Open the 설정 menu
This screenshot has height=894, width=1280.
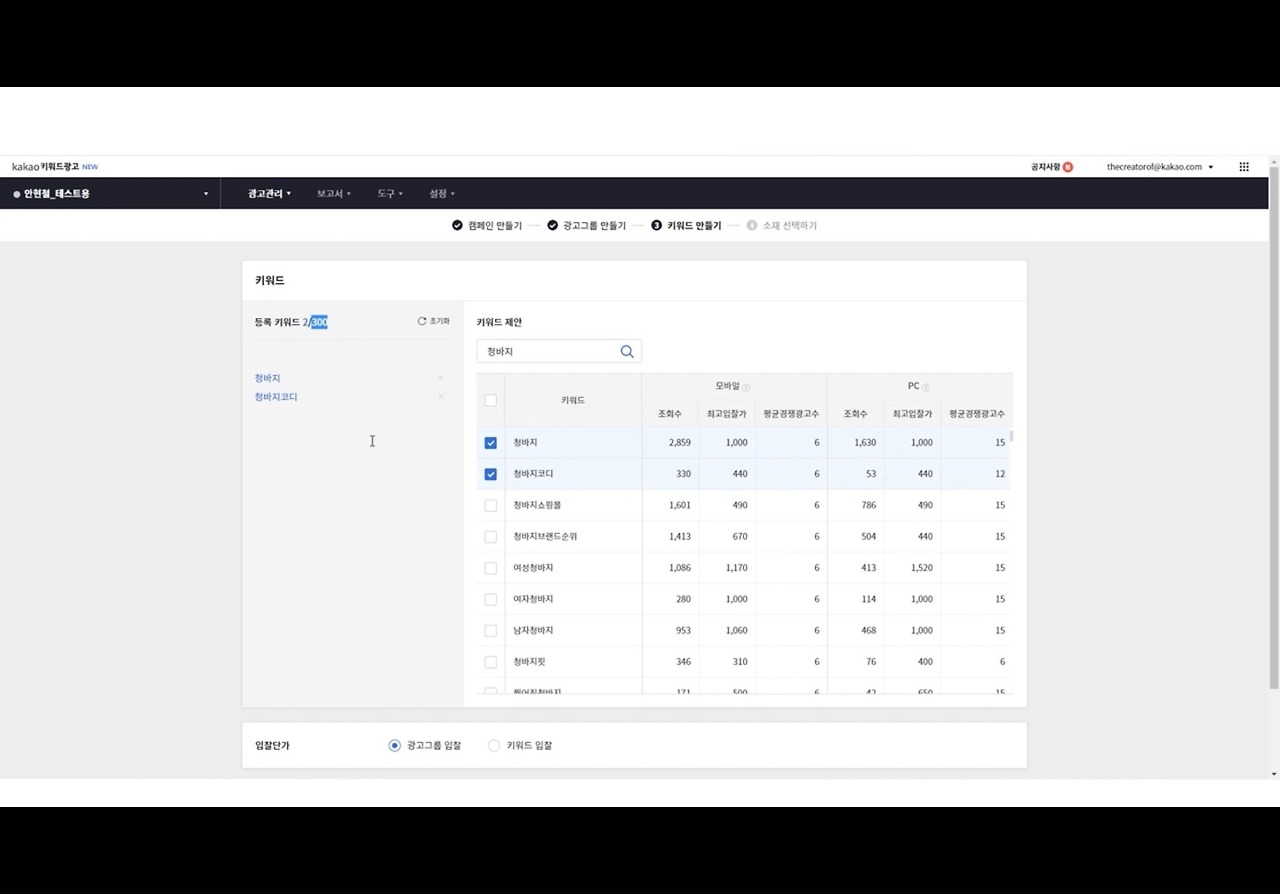(x=441, y=193)
